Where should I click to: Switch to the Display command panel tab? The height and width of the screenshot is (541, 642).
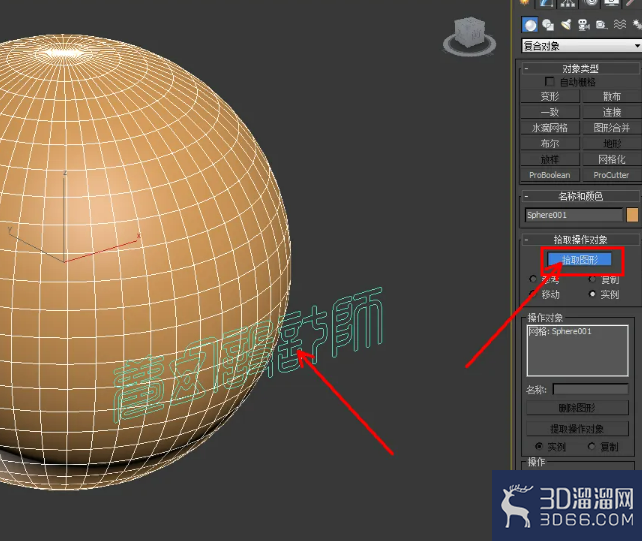click(x=612, y=3)
